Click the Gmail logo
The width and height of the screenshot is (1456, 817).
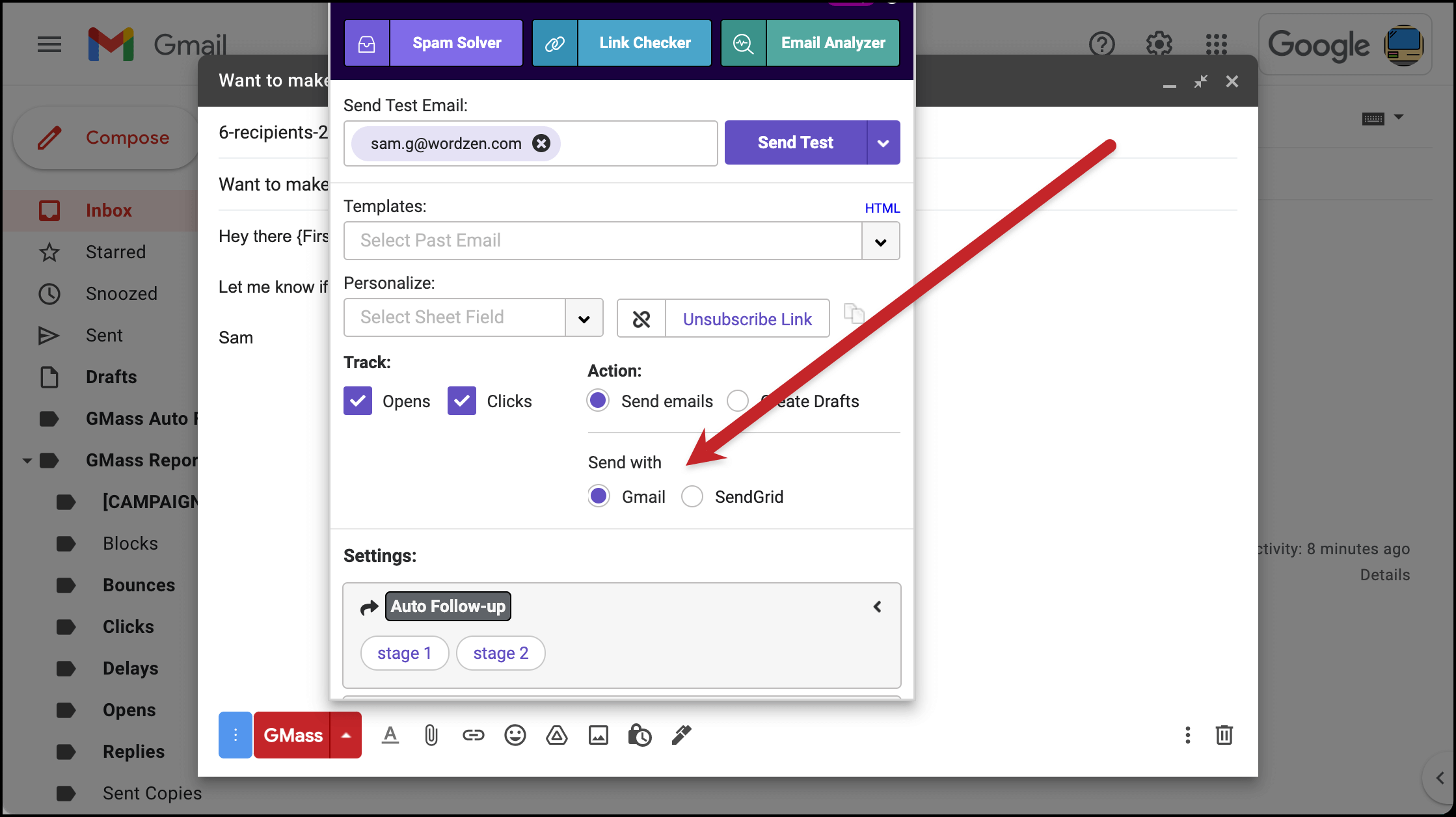[x=157, y=44]
